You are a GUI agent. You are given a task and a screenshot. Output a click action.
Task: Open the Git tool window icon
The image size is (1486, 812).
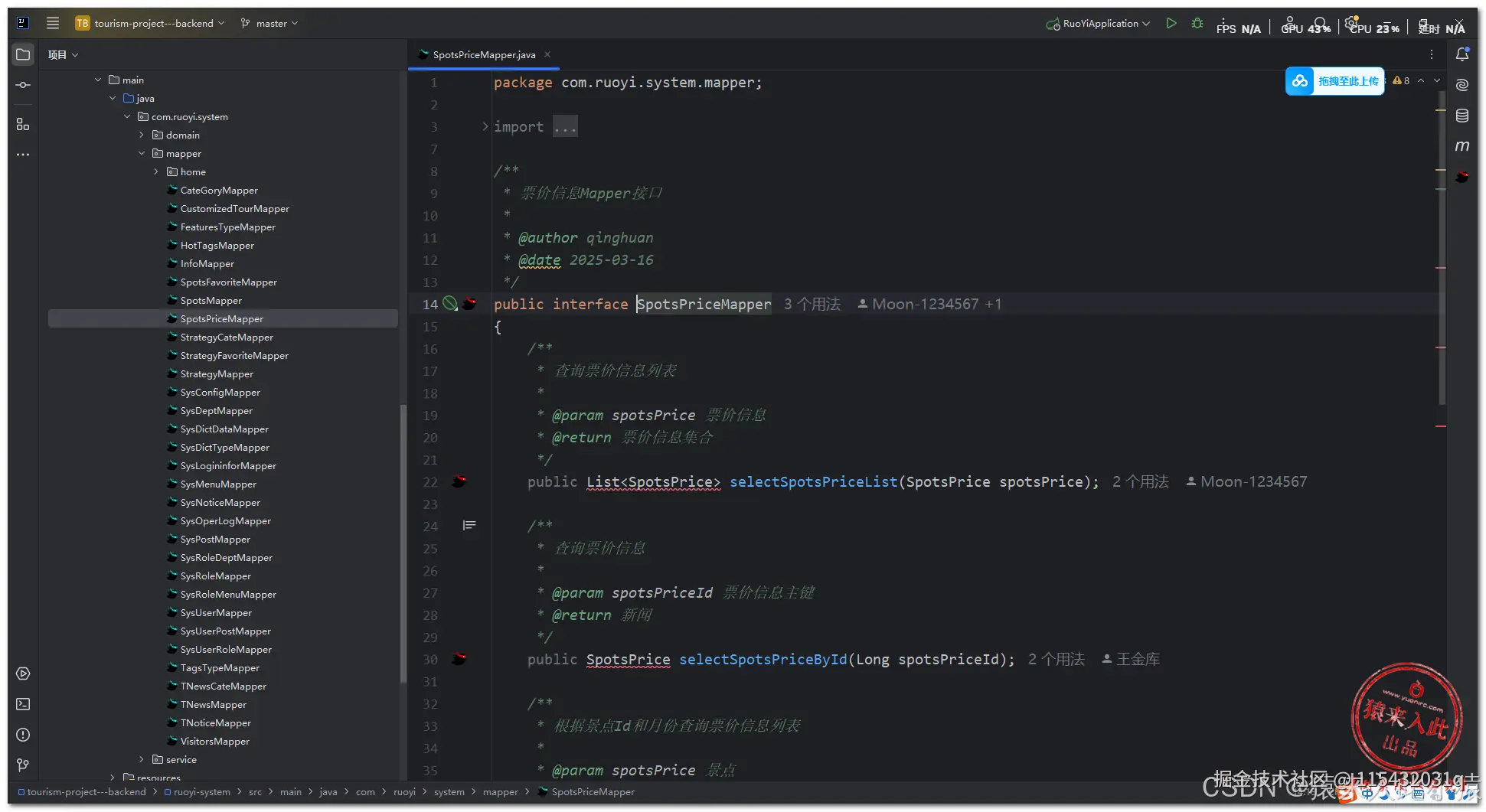click(x=23, y=765)
